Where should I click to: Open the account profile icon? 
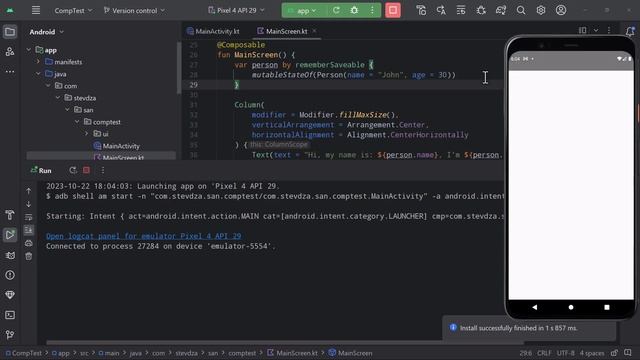click(x=561, y=10)
